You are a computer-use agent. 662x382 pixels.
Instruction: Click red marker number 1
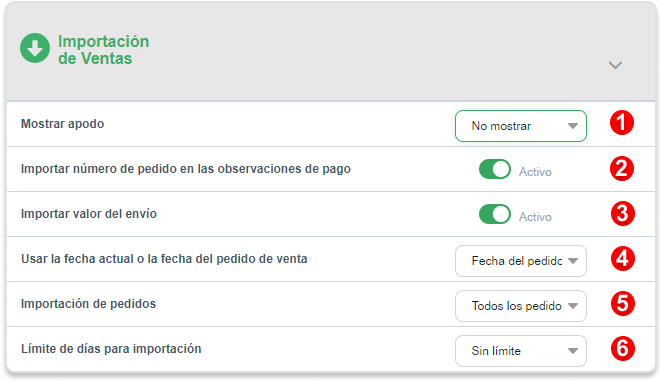coord(622,123)
